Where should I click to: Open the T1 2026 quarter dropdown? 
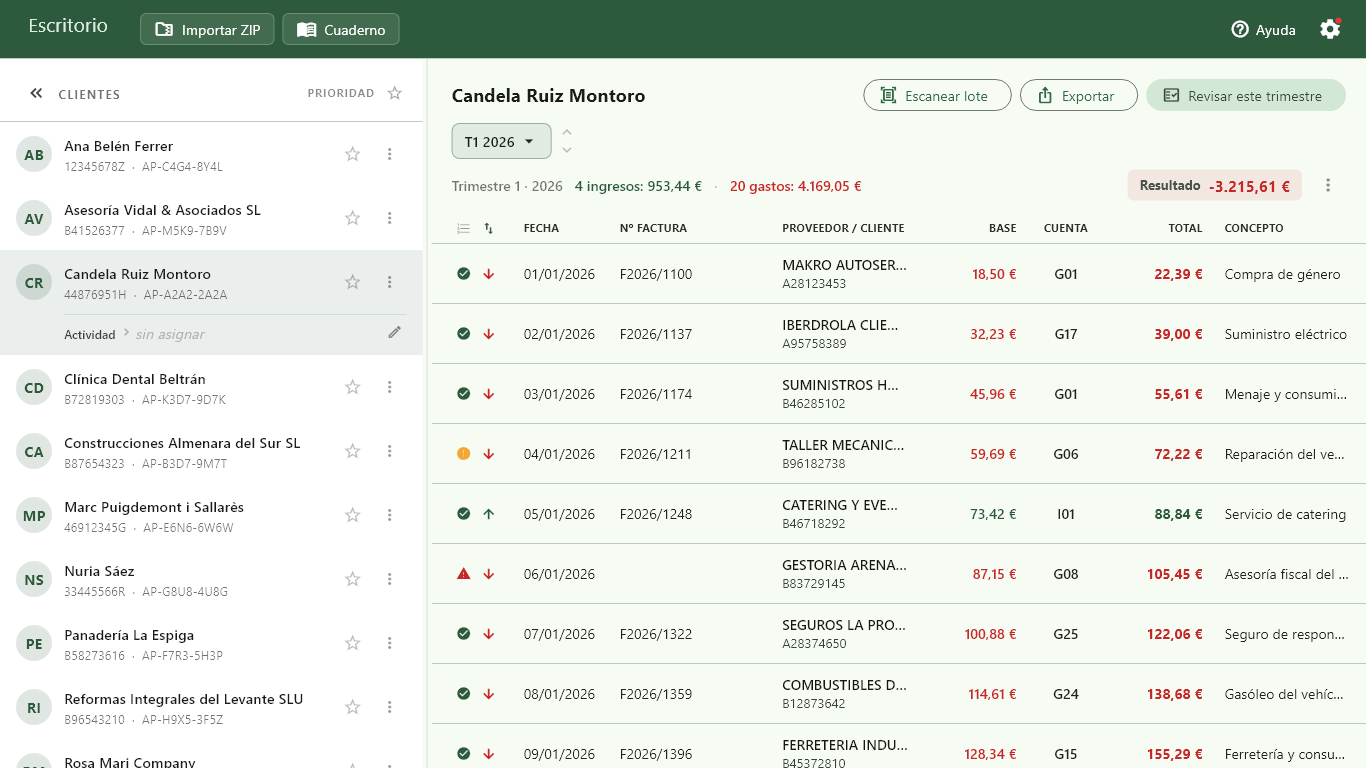point(501,141)
